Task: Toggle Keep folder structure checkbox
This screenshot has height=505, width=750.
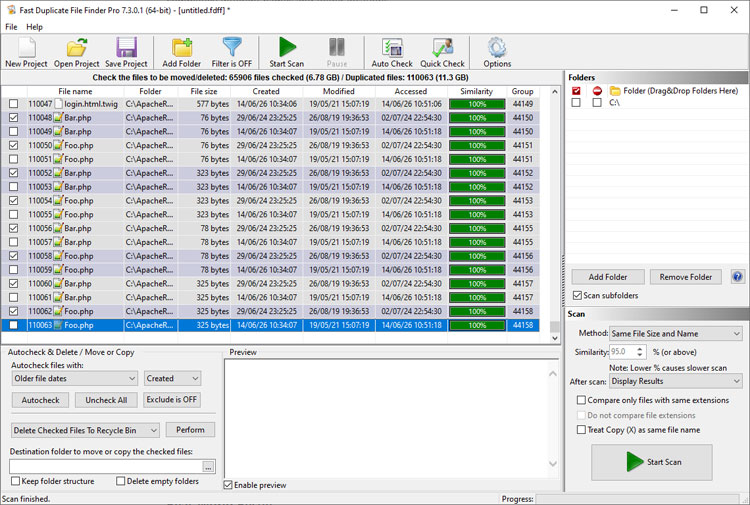Action: tap(15, 481)
